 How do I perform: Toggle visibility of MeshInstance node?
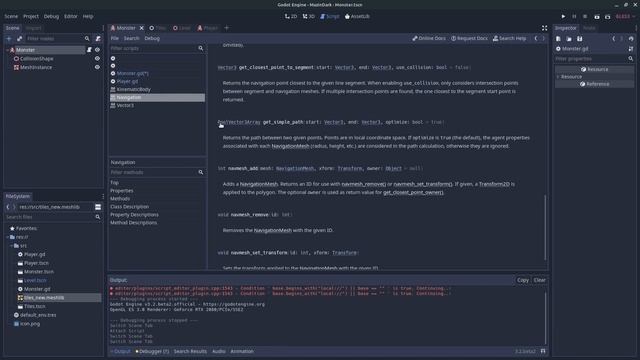point(97,67)
